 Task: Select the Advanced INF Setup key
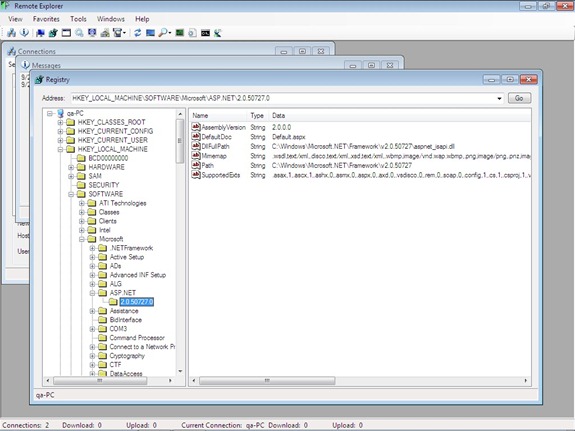coord(138,275)
